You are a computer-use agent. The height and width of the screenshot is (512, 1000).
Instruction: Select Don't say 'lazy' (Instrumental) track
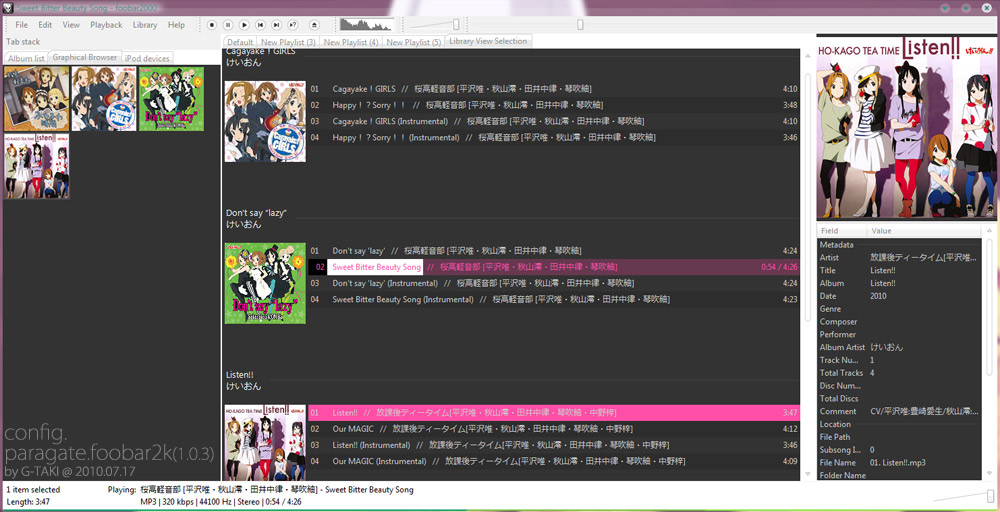coord(554,283)
